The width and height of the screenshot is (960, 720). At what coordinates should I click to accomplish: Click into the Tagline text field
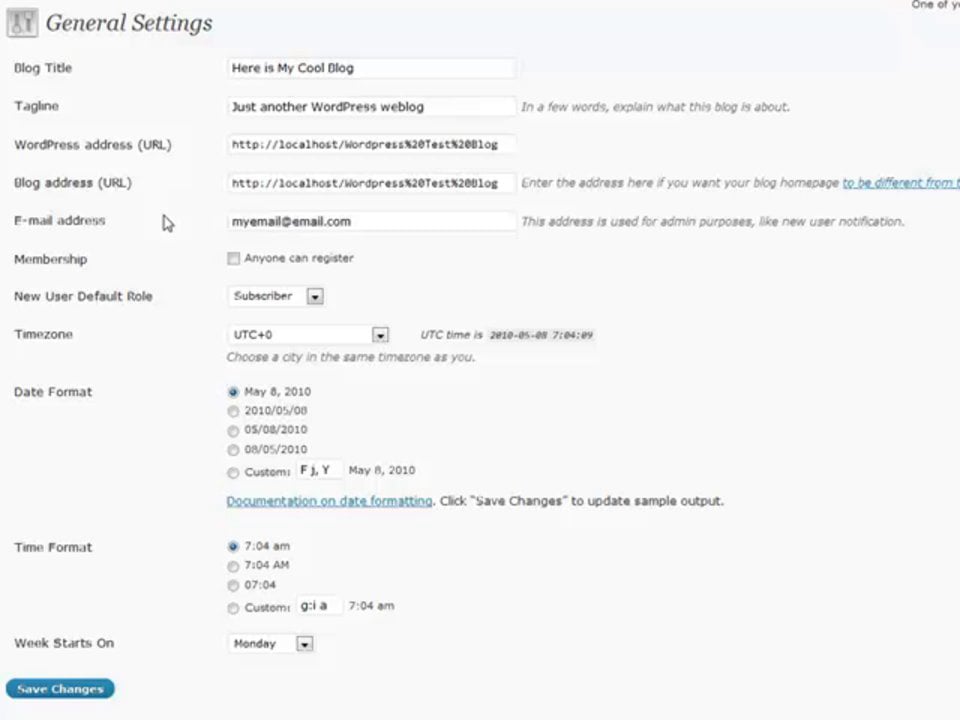[371, 107]
